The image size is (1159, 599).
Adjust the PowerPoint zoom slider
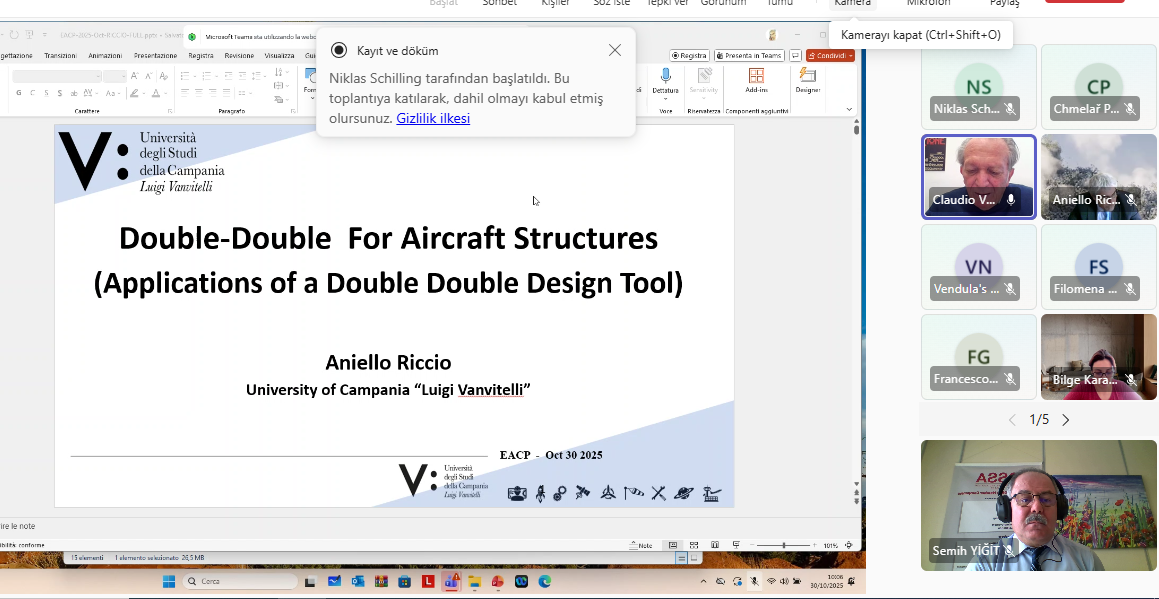coord(783,545)
